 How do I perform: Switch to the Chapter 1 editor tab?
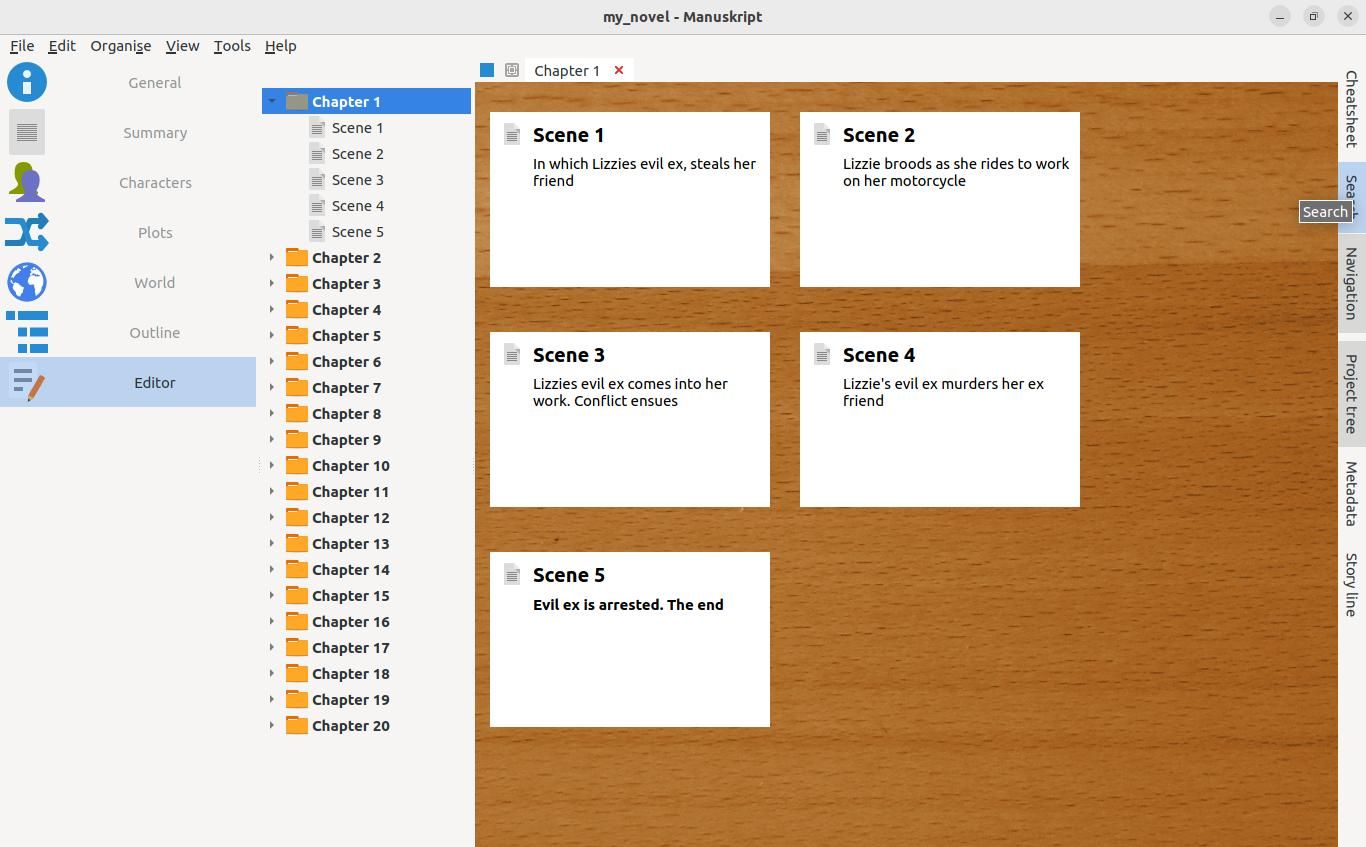coord(567,70)
